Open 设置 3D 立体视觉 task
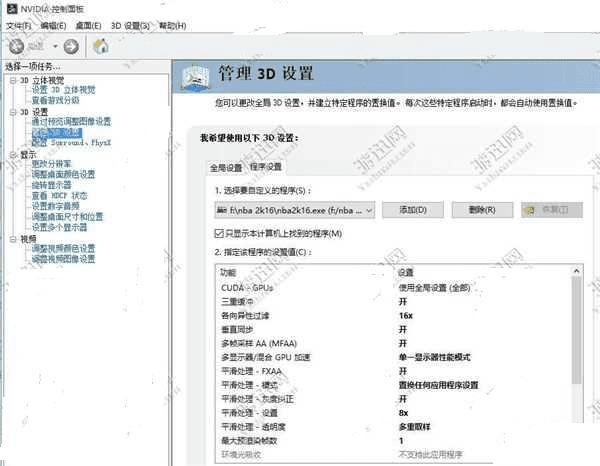Image resolution: width=600 pixels, height=466 pixels. point(64,90)
